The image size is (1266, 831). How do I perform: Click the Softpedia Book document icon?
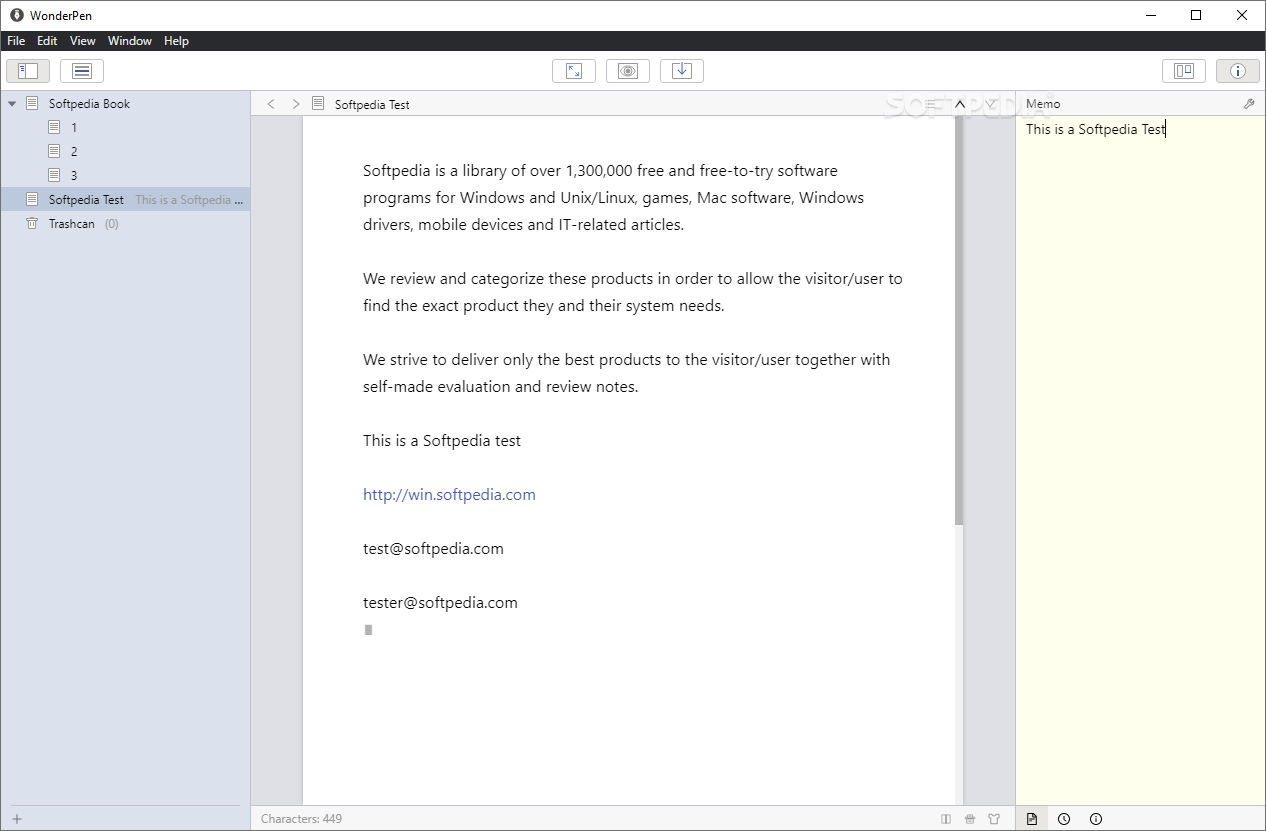tap(32, 103)
